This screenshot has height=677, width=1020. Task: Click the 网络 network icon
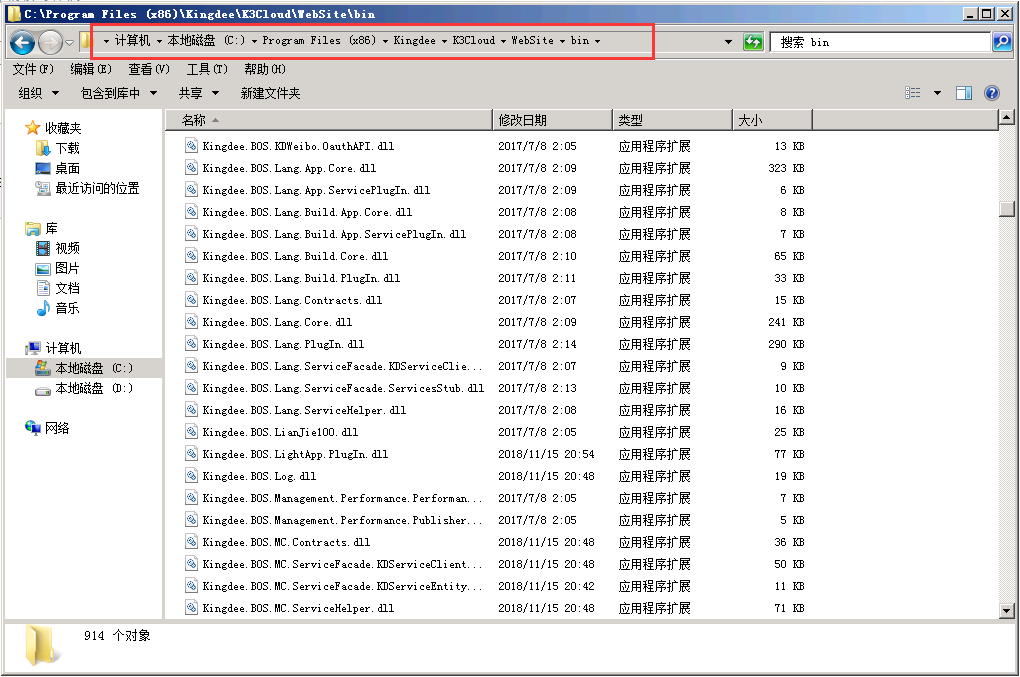pos(33,428)
